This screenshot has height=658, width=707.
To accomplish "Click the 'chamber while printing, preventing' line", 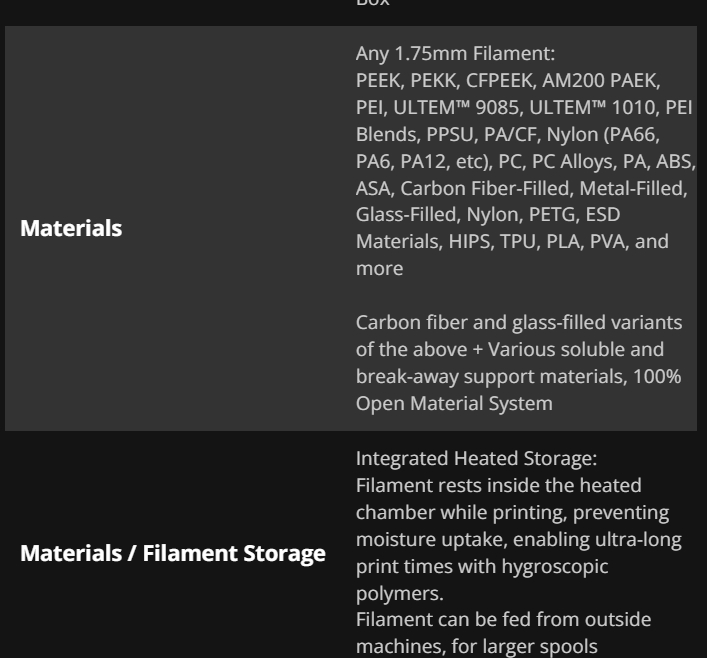I will point(513,513).
